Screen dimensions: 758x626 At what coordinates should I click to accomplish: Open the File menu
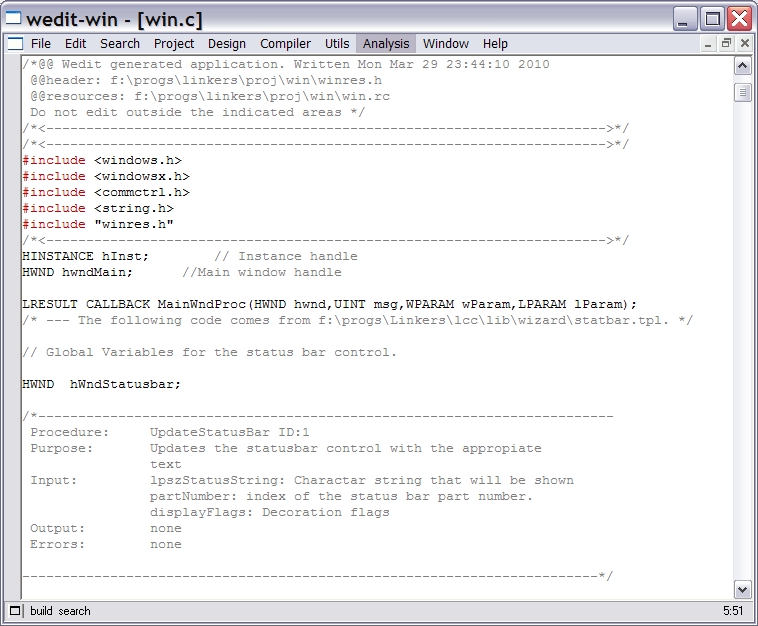(41, 44)
